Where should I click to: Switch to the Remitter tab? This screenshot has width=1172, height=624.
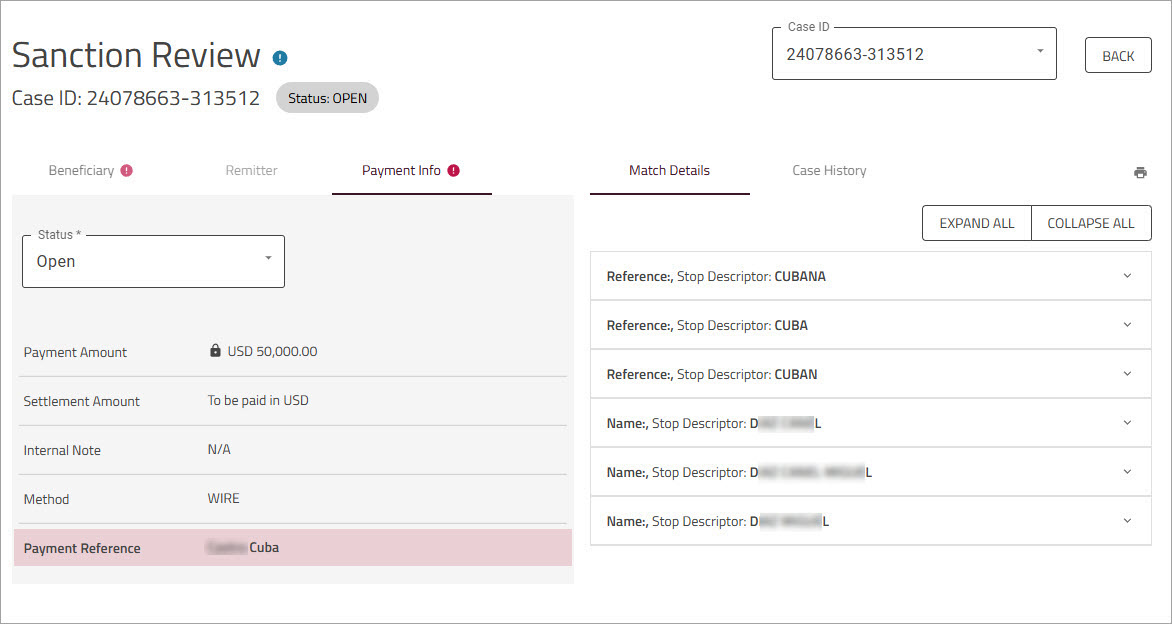point(251,170)
